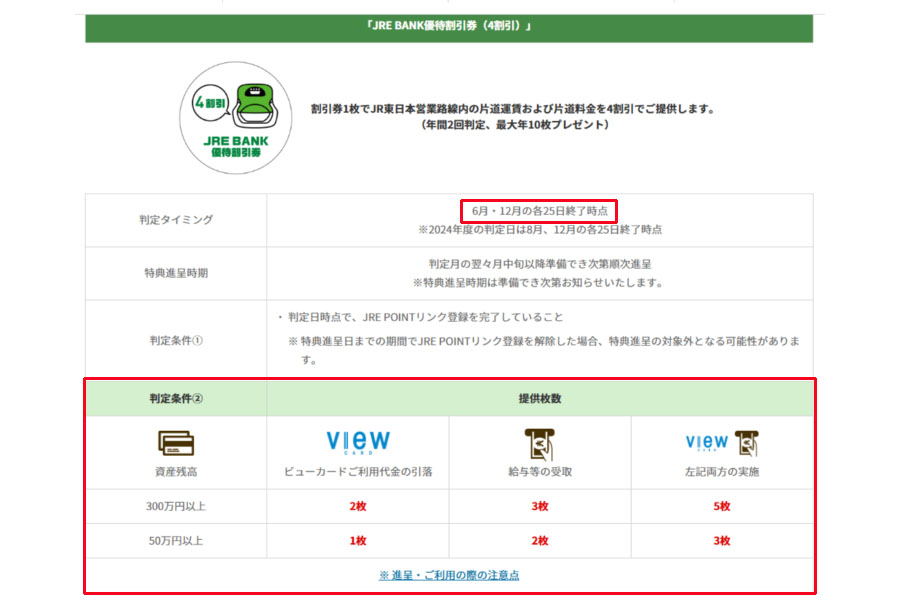Click the JRE BANK優待割引券 round logo
This screenshot has width=900, height=600.
[x=235, y=118]
